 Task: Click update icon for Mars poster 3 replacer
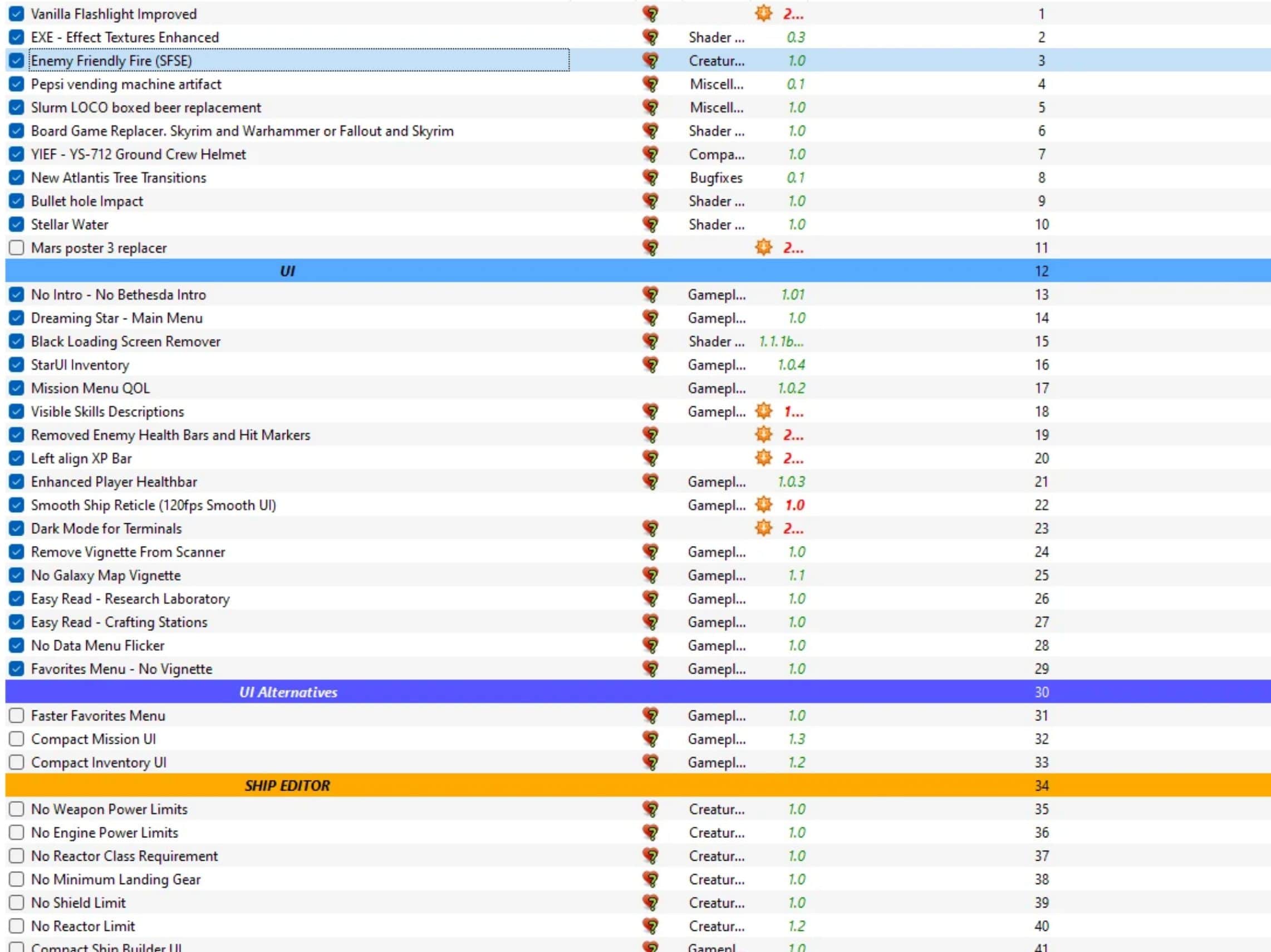point(763,248)
